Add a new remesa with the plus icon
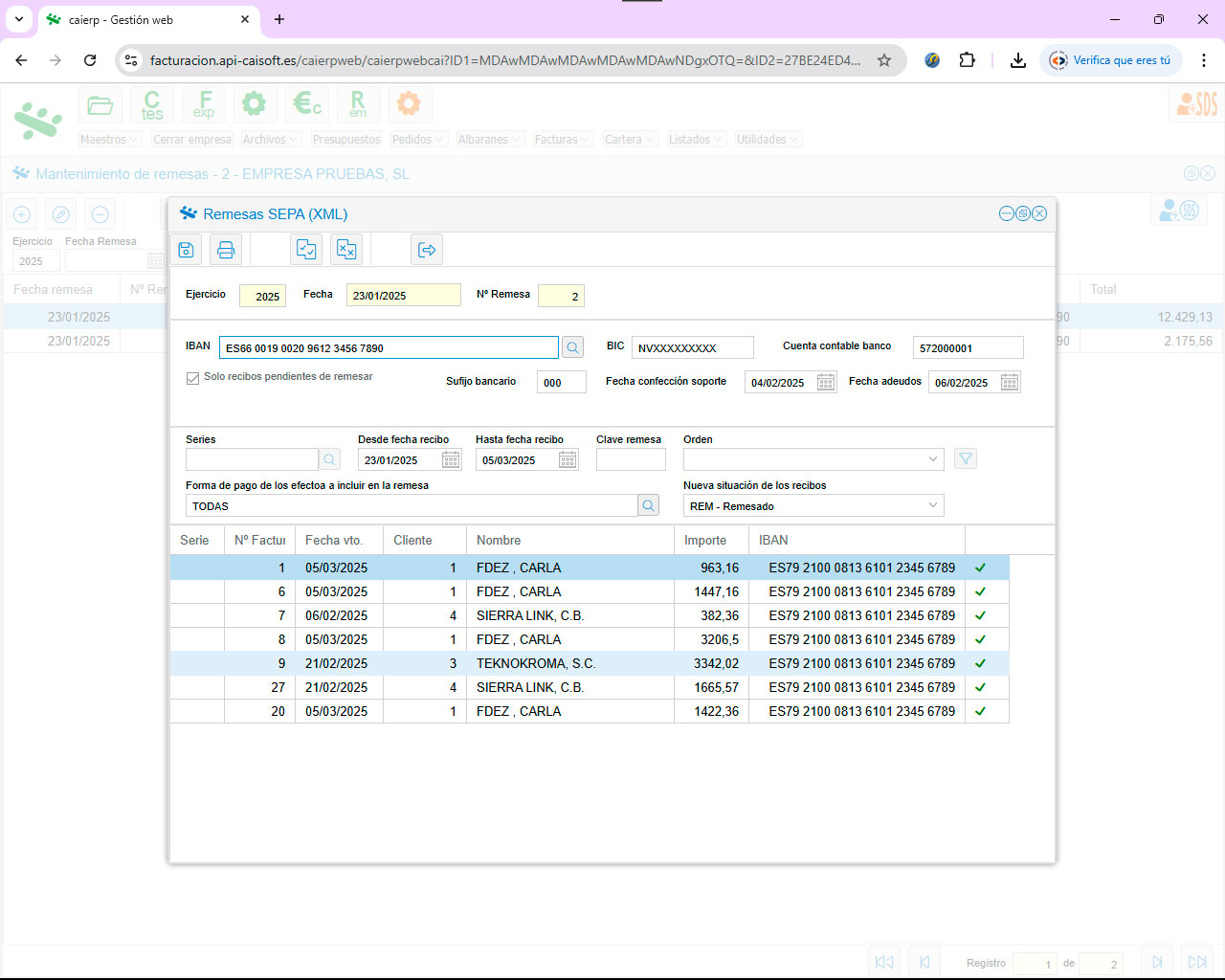1225x980 pixels. [x=22, y=214]
